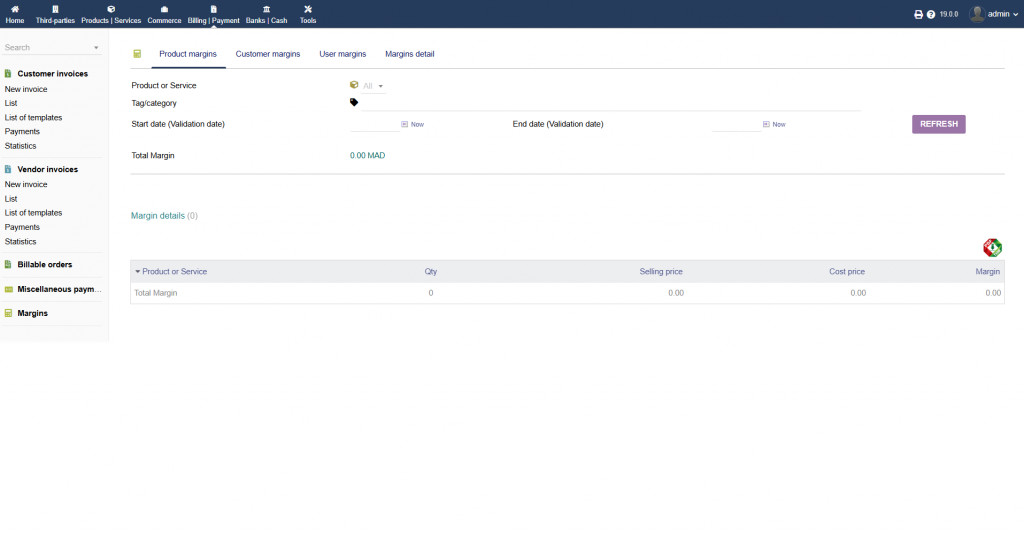Switch to the Customer margins tab
The height and width of the screenshot is (533, 1024).
pos(267,54)
